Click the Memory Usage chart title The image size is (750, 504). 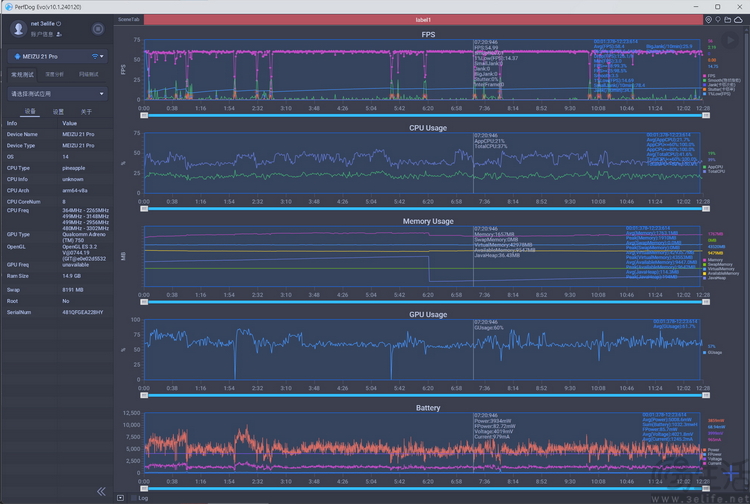point(428,221)
